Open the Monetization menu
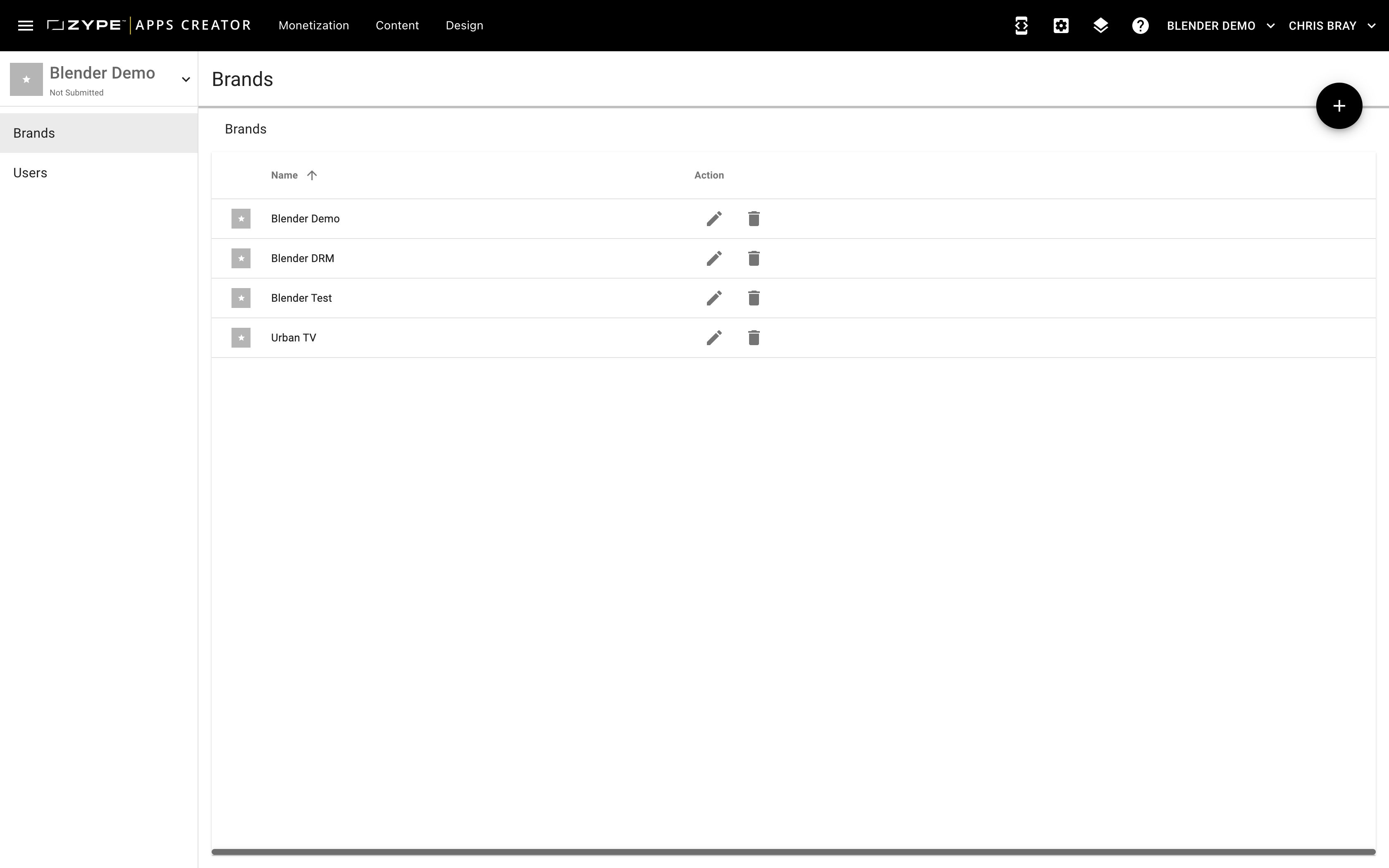Screen dimensions: 1389x868 [x=313, y=25]
